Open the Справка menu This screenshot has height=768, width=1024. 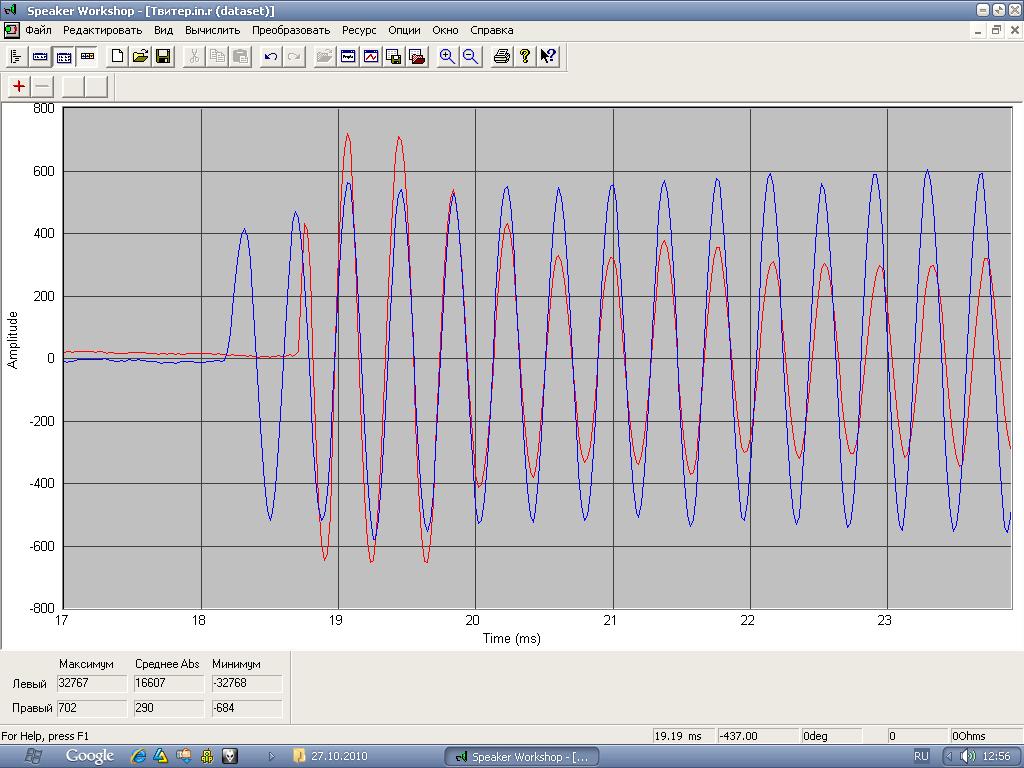[x=491, y=30]
